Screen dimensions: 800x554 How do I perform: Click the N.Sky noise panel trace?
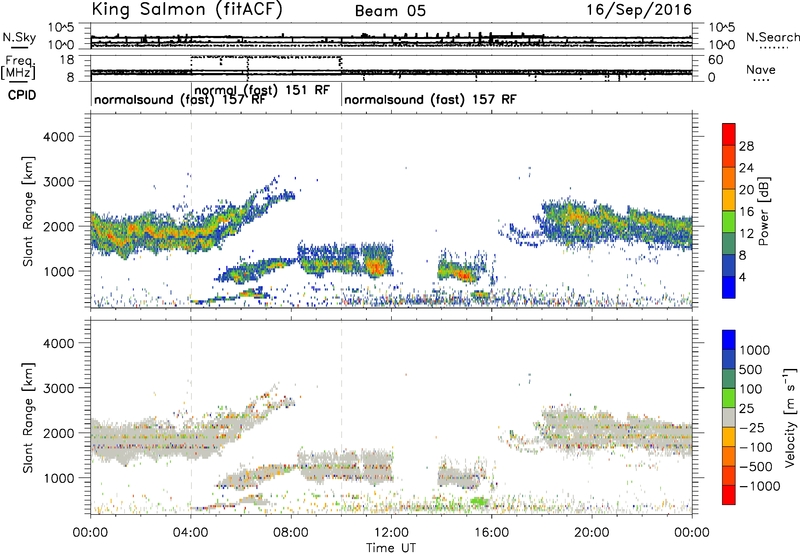[x=391, y=38]
